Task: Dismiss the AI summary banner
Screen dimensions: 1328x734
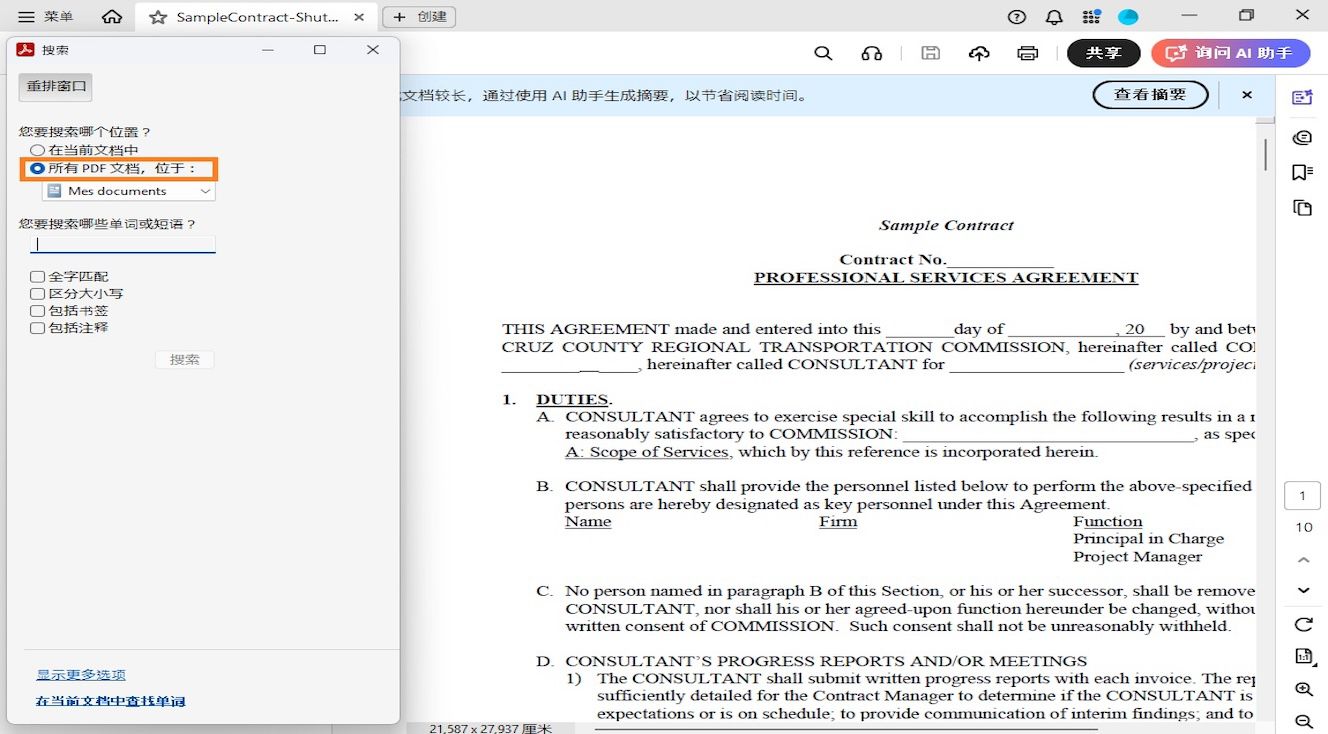Action: tap(1247, 95)
